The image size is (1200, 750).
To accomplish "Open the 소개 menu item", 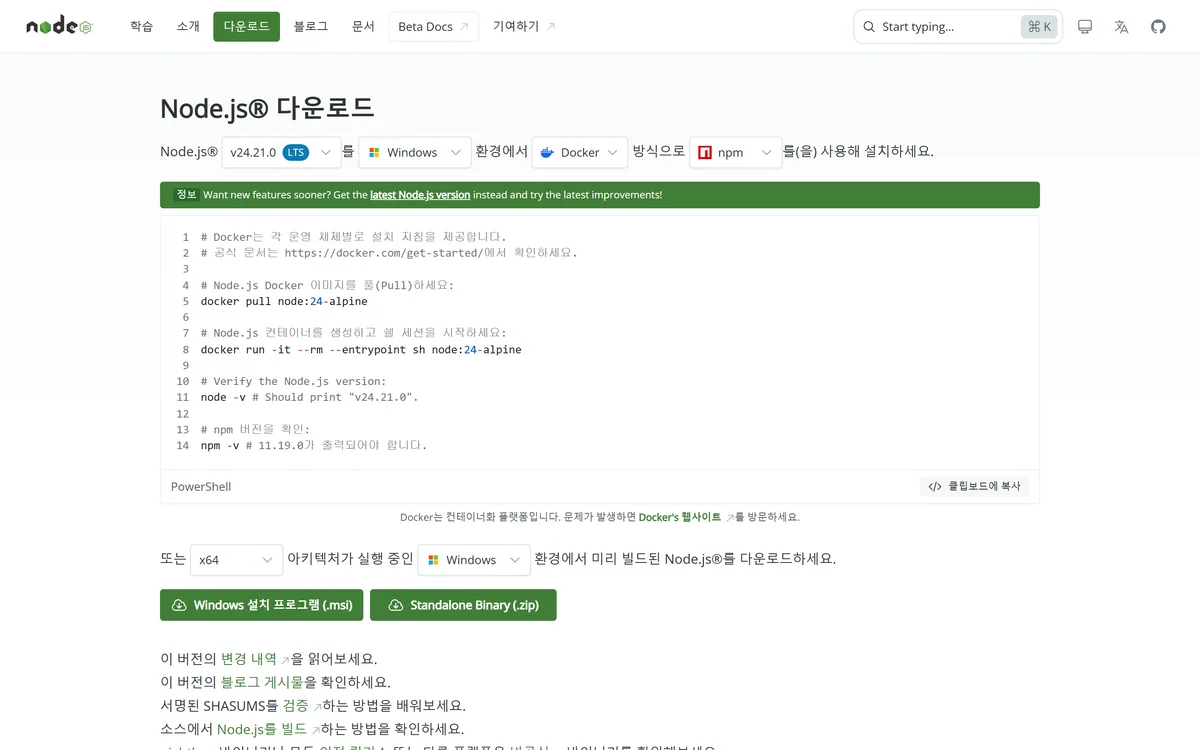I will 188,26.
